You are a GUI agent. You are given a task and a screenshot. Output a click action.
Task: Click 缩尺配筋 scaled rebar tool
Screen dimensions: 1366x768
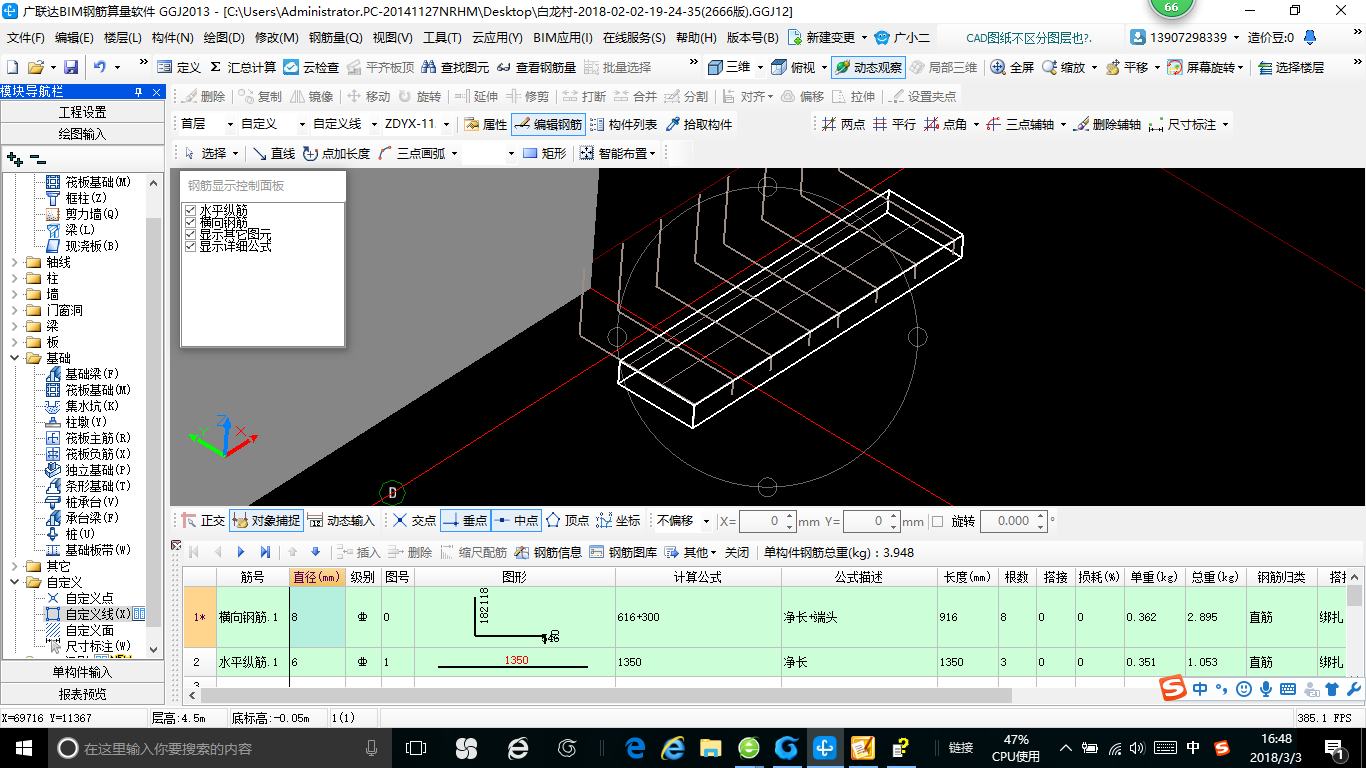(x=473, y=552)
